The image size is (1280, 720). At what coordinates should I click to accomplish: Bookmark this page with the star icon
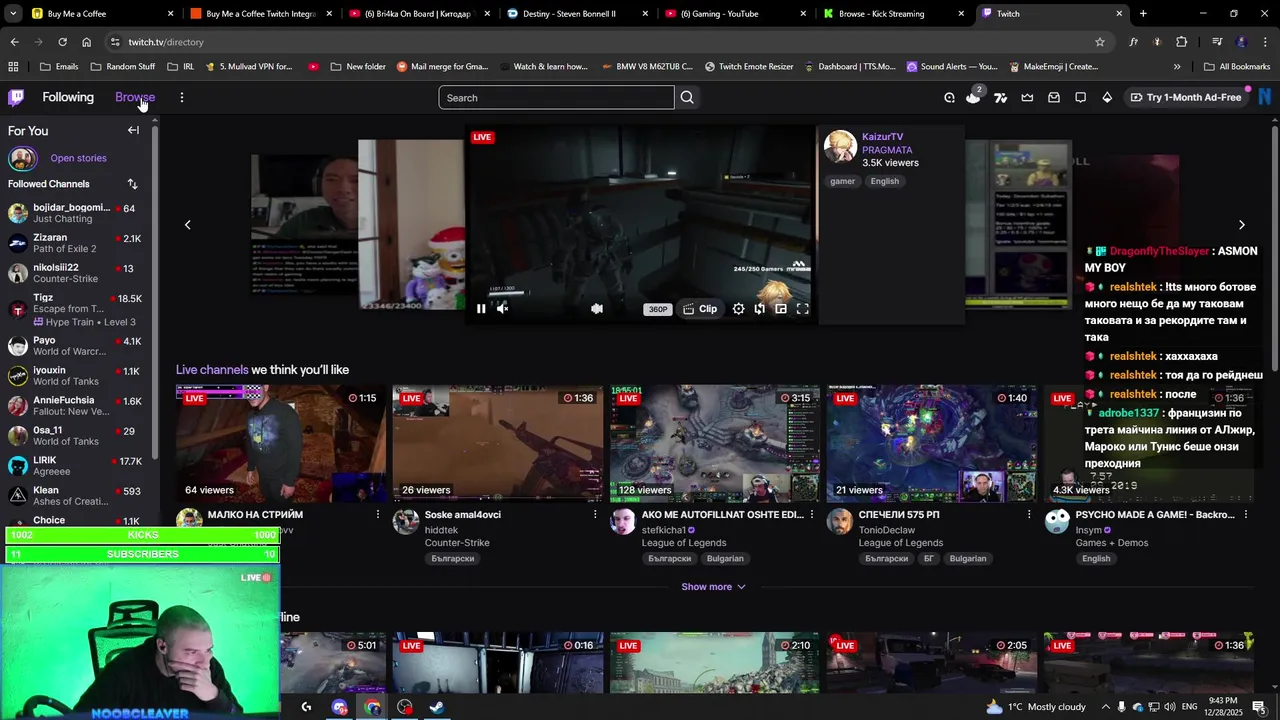(1100, 42)
